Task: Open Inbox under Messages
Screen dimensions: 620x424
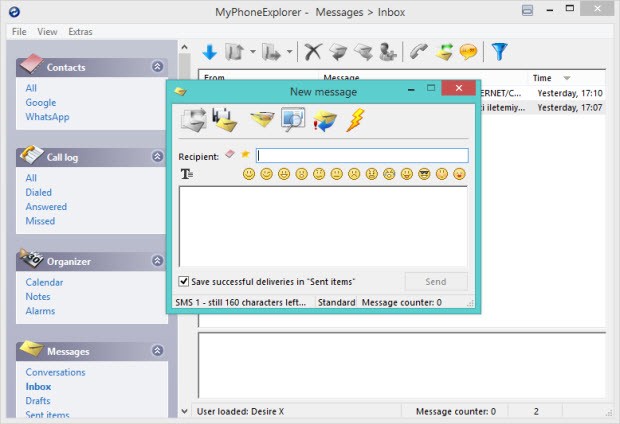Action: [x=38, y=386]
